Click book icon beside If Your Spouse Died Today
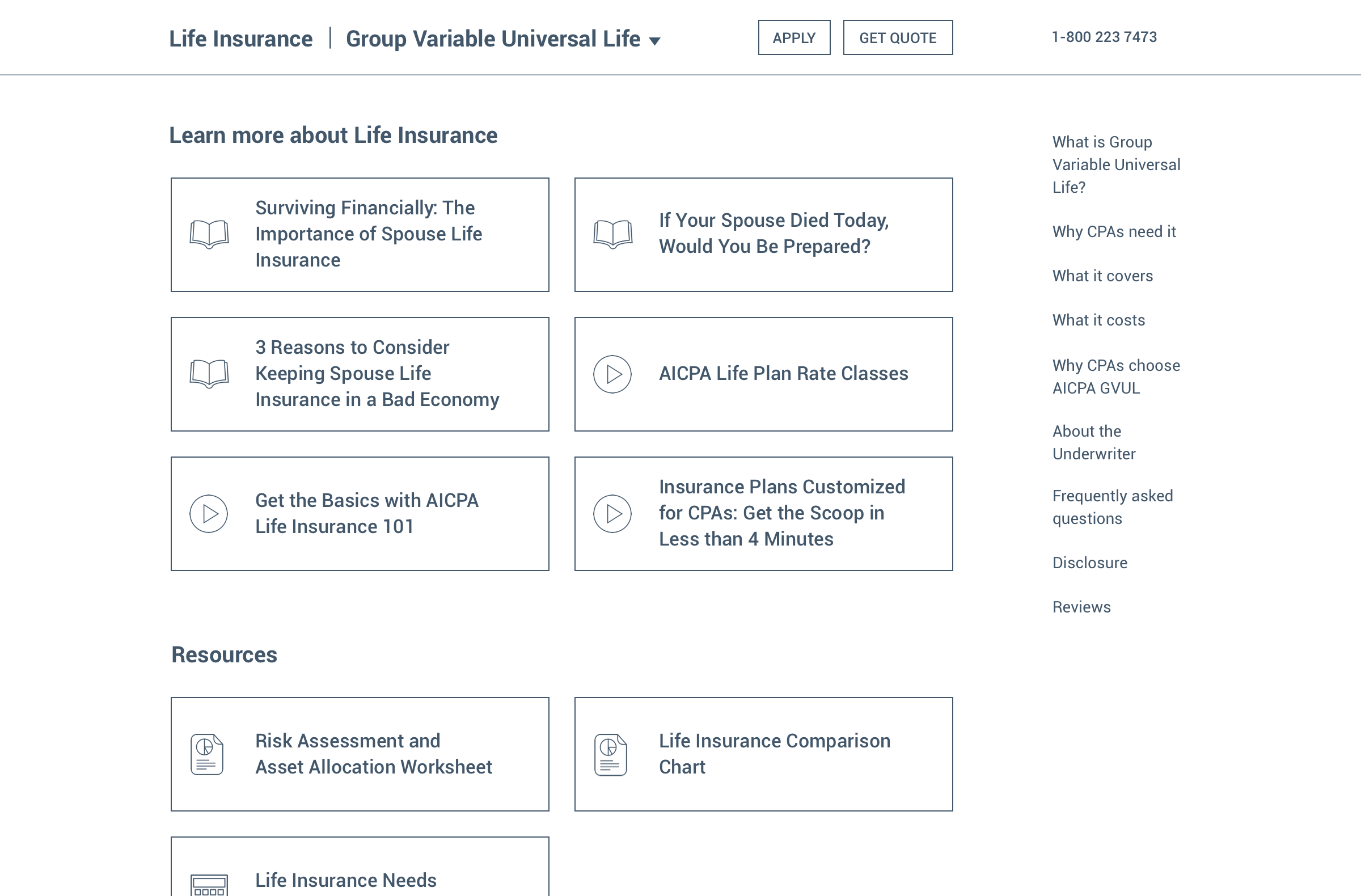This screenshot has height=896, width=1361. pos(612,234)
